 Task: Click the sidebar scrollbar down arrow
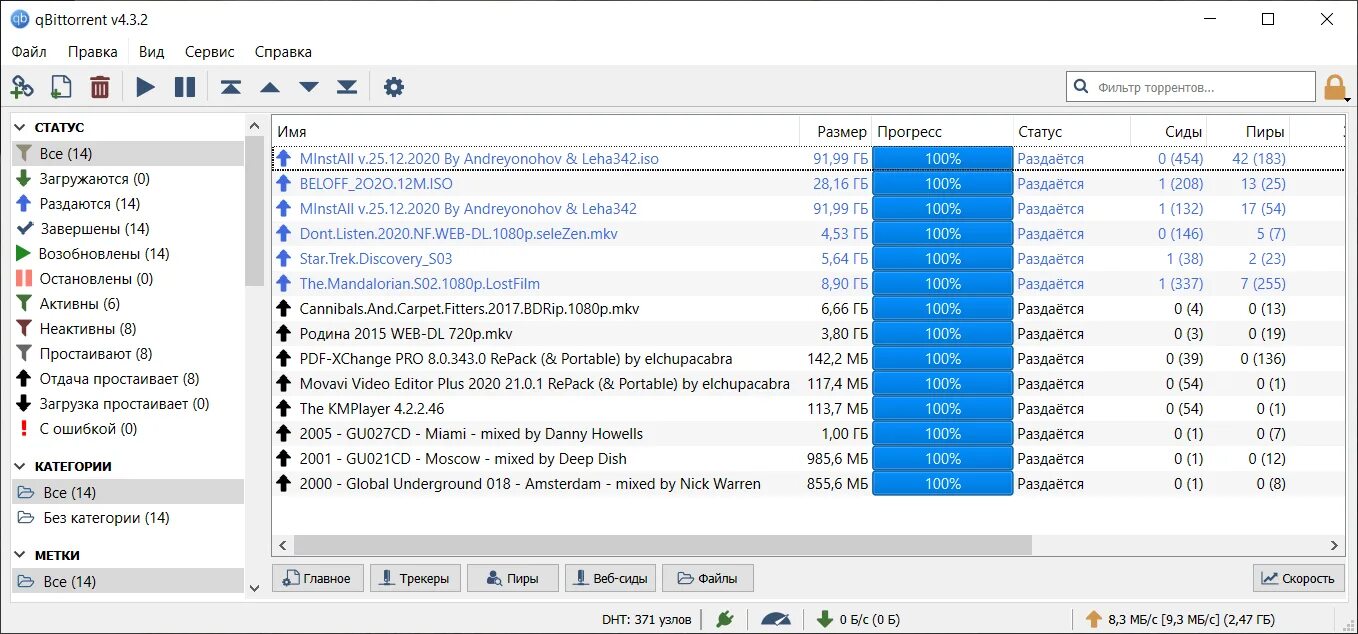(253, 589)
